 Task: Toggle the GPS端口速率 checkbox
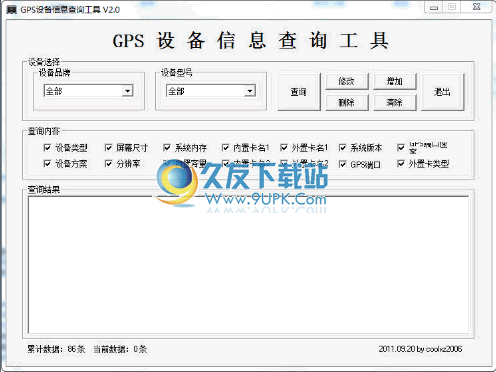[401, 147]
